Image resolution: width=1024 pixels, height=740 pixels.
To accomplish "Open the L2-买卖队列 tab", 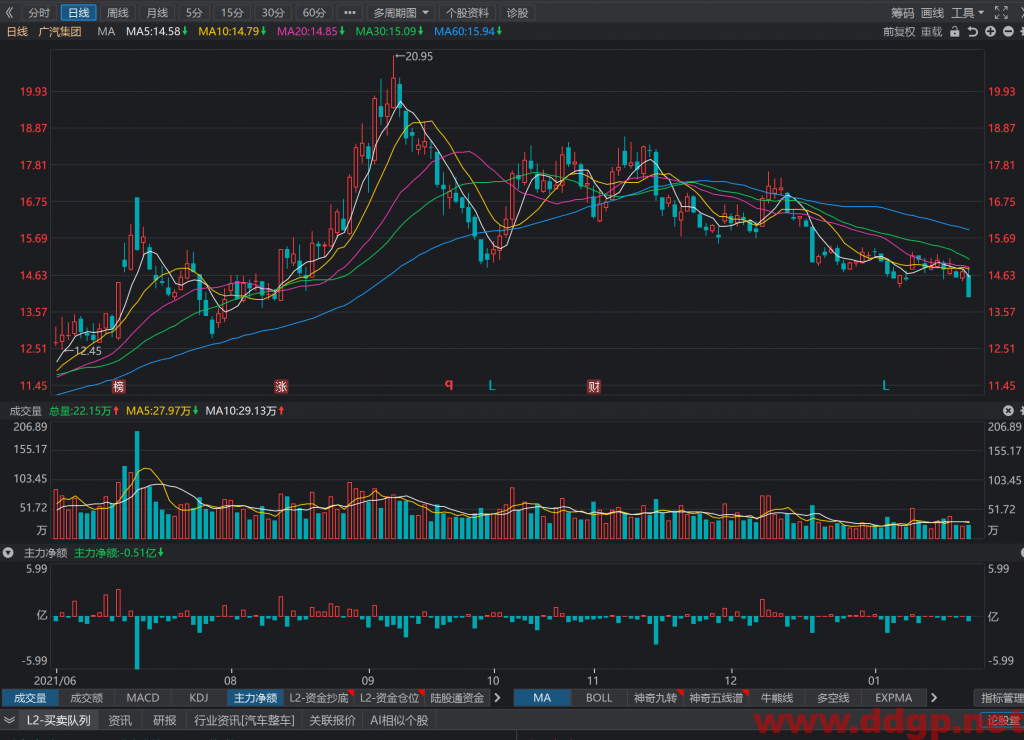I will coord(59,720).
